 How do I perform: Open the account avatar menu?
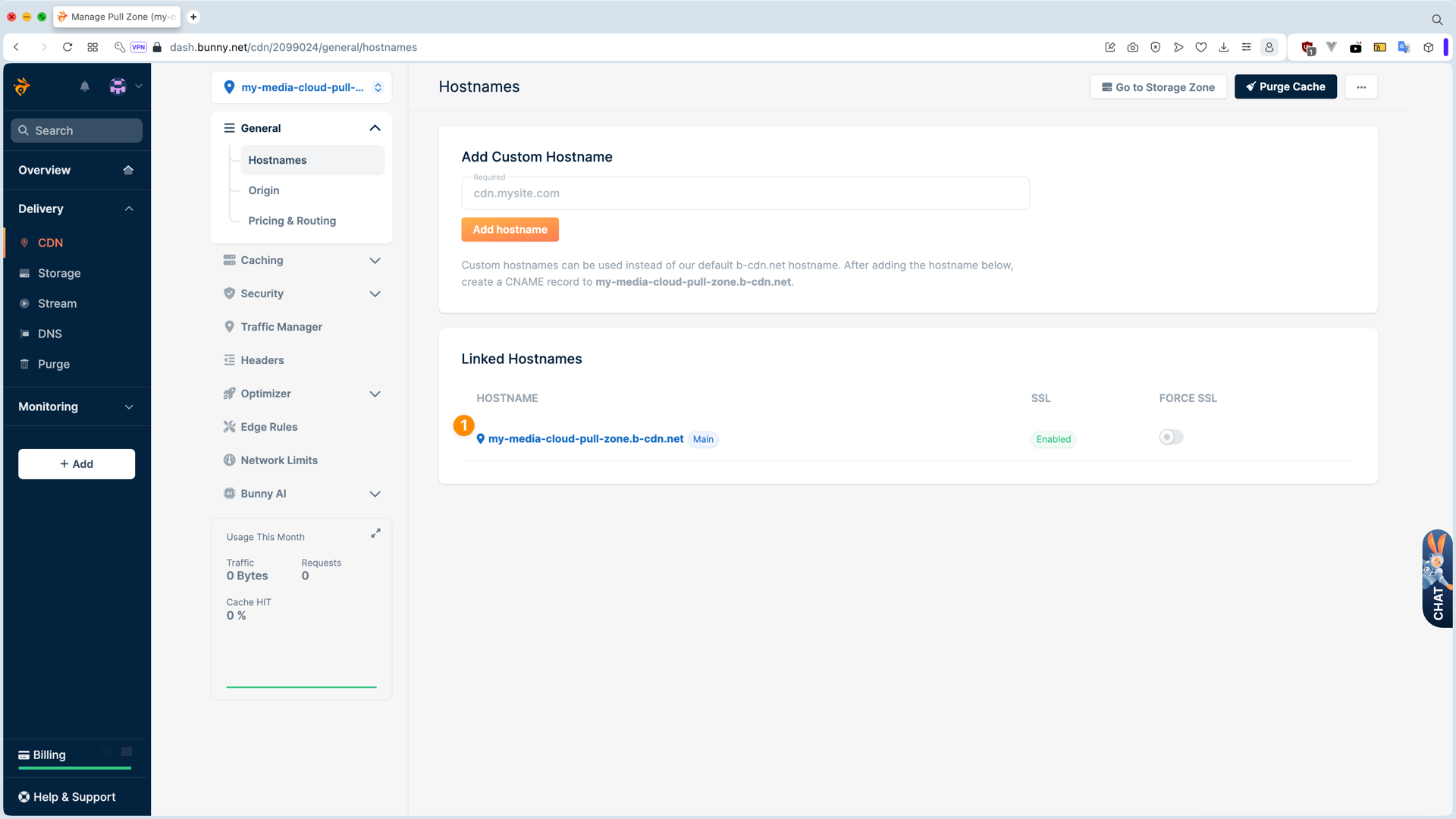(118, 86)
